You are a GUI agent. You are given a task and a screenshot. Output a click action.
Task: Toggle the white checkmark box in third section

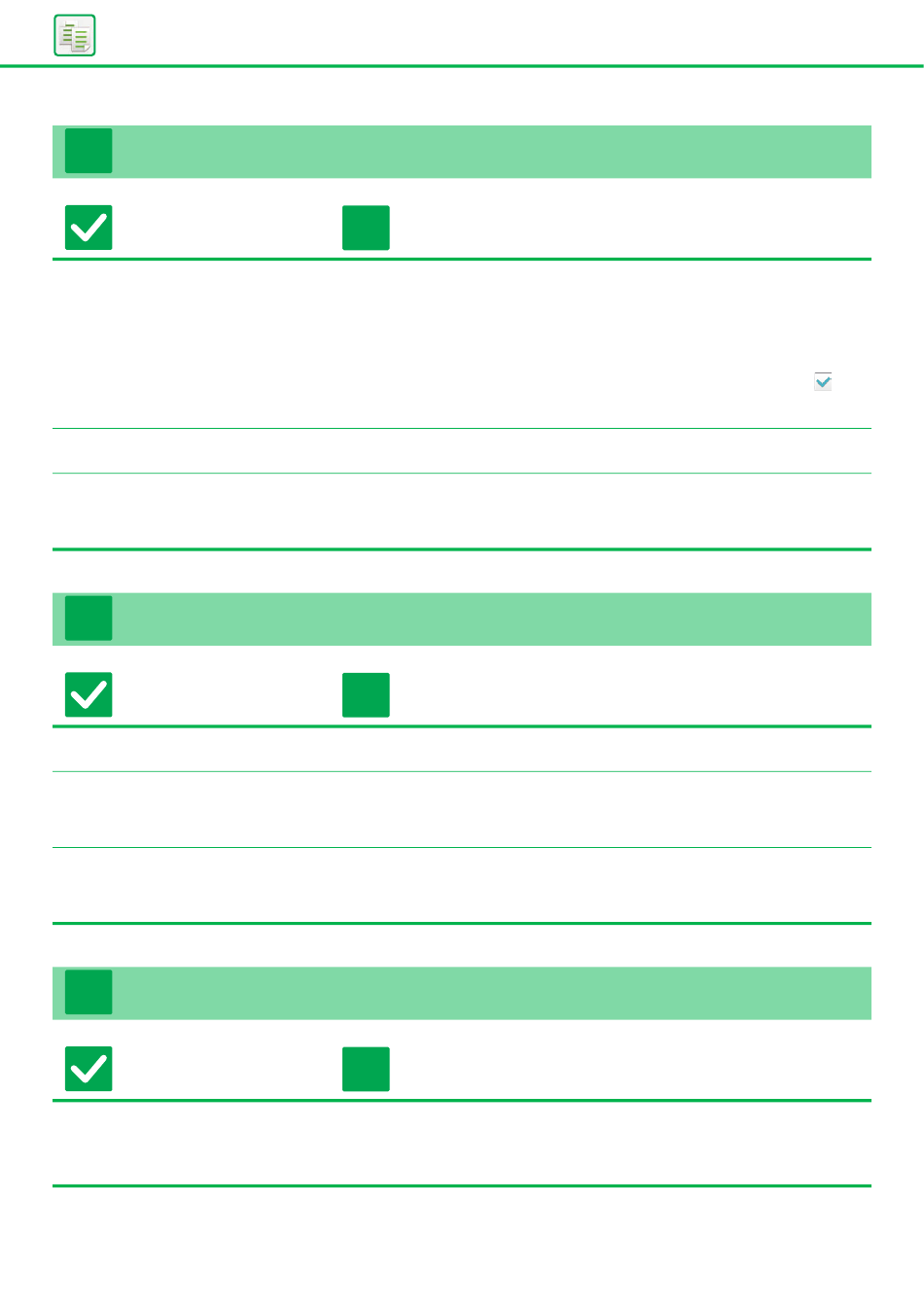click(89, 1069)
